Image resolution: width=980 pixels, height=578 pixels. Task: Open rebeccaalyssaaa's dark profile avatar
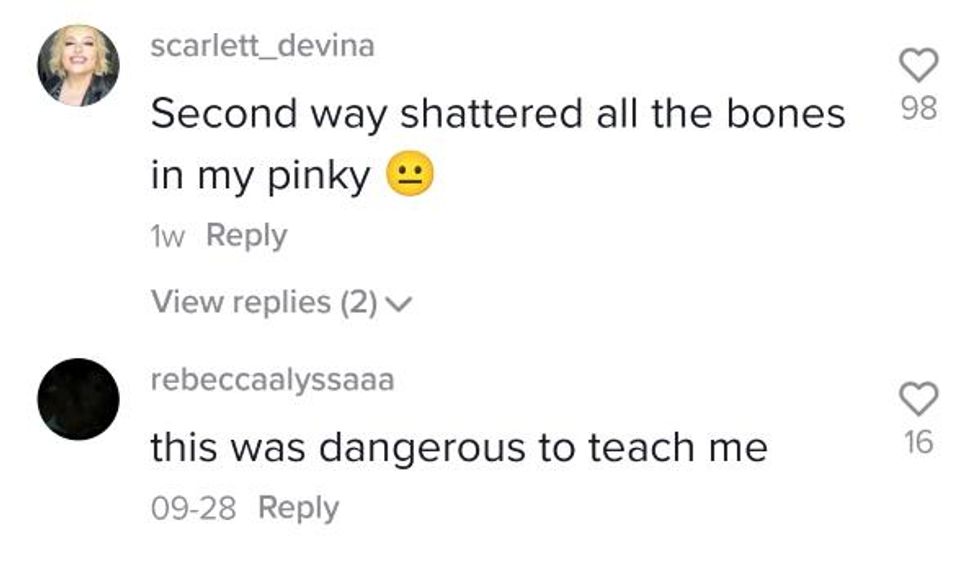(78, 399)
